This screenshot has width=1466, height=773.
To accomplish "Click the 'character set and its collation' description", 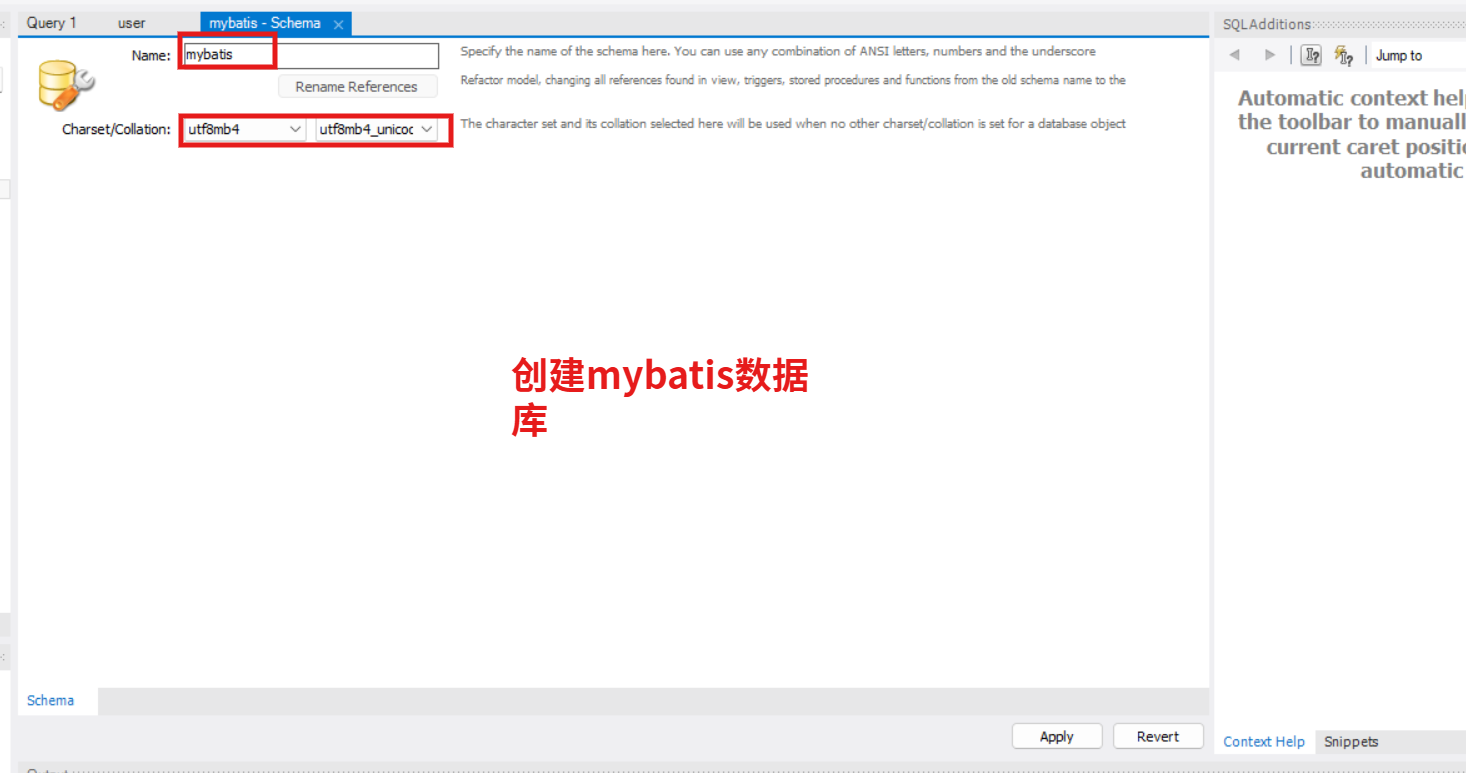I will (793, 124).
